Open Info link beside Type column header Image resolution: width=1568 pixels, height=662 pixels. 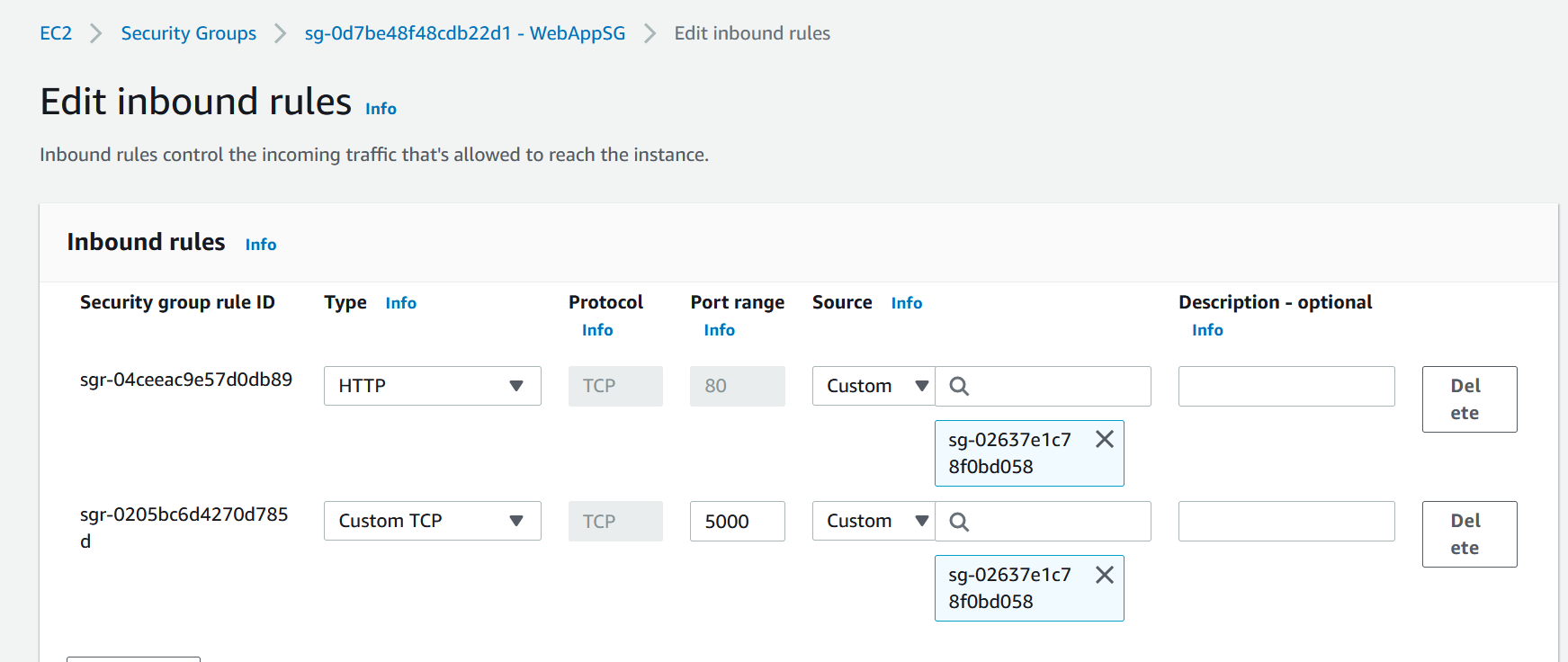[401, 303]
